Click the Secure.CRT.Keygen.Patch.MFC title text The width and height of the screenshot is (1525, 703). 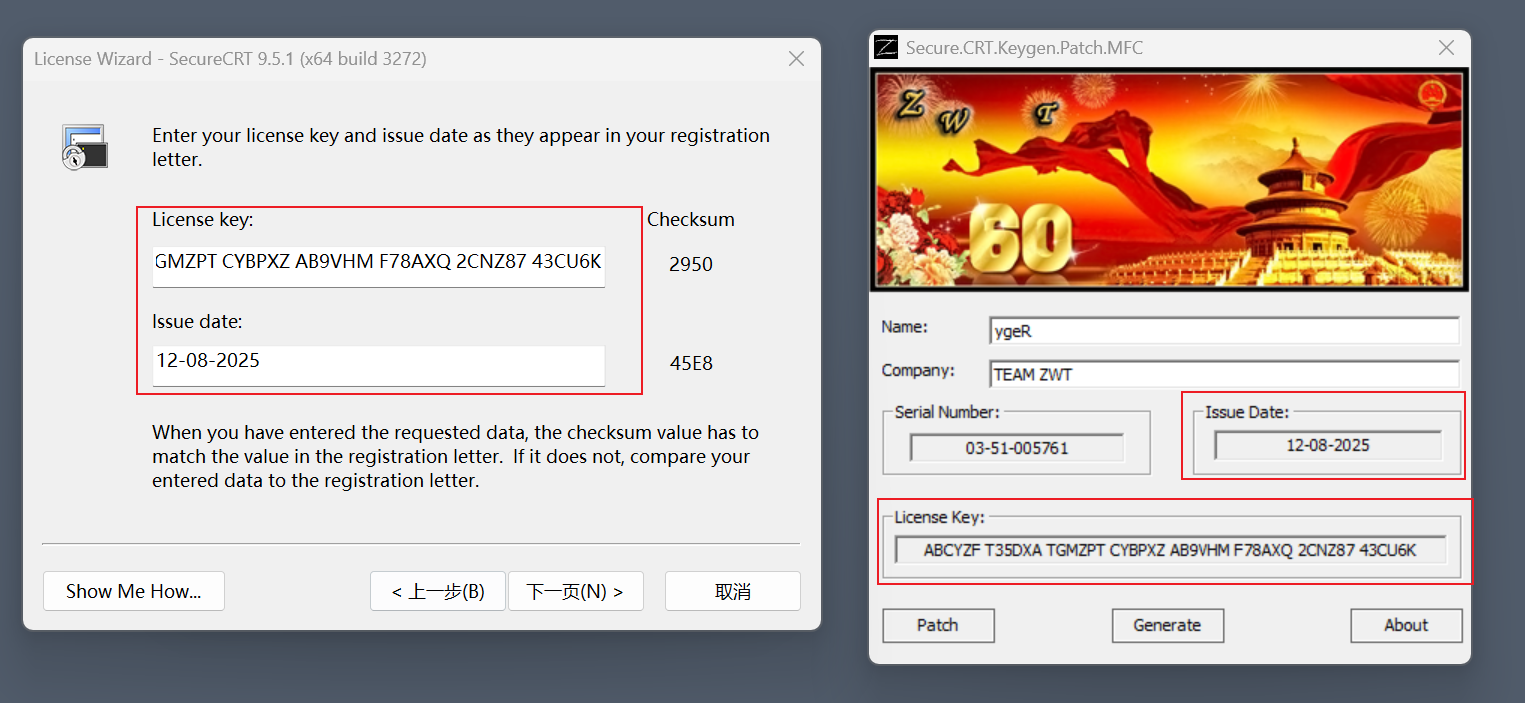[1024, 47]
